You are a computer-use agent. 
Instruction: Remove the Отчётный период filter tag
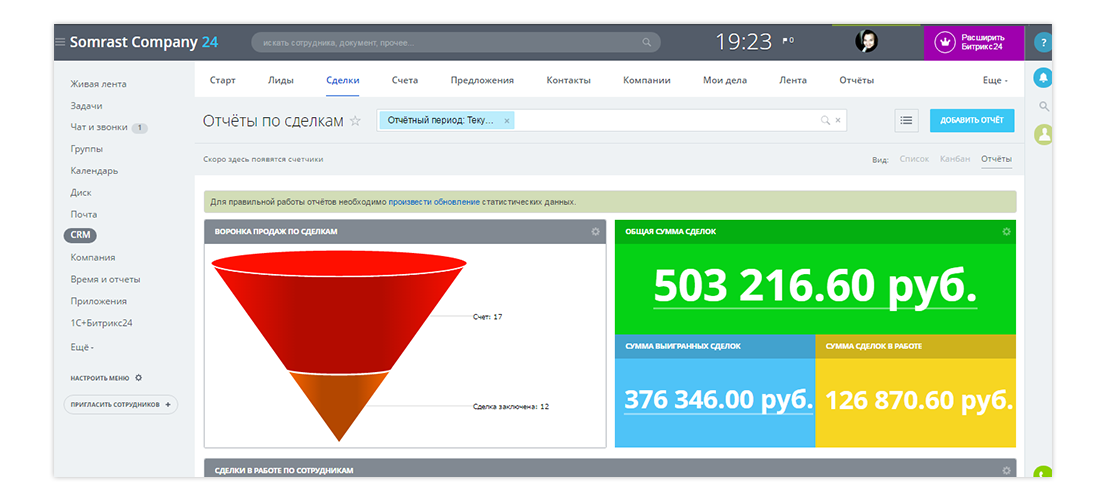[x=507, y=121]
